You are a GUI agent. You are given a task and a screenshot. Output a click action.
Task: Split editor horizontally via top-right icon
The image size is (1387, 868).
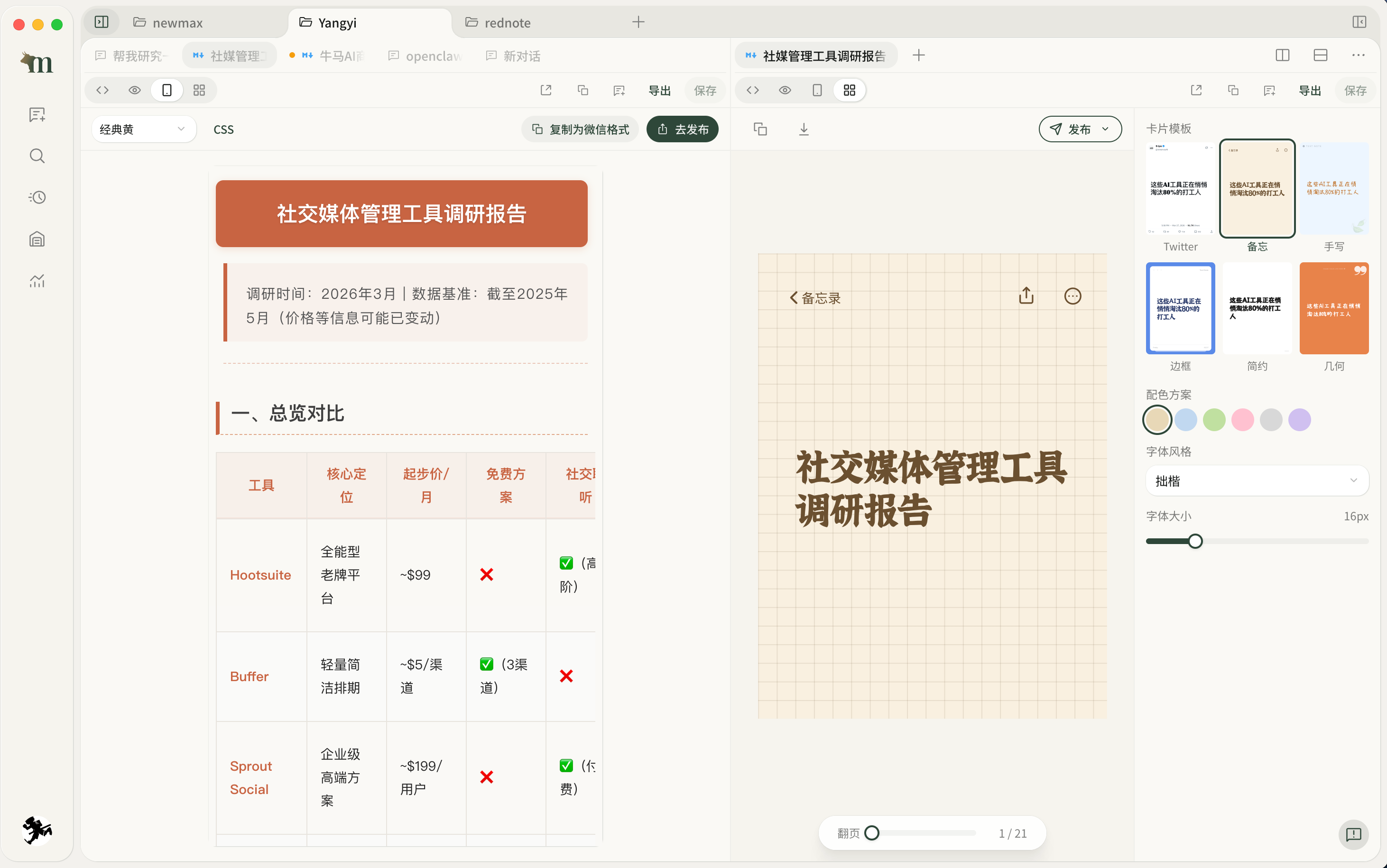(x=1320, y=55)
